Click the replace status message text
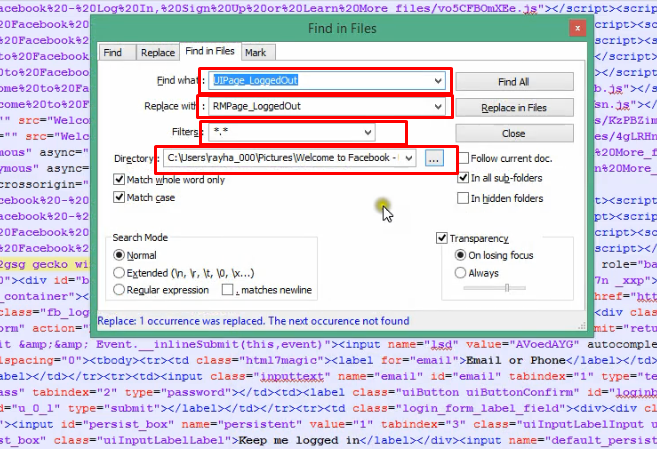The image size is (657, 449). coord(253,321)
